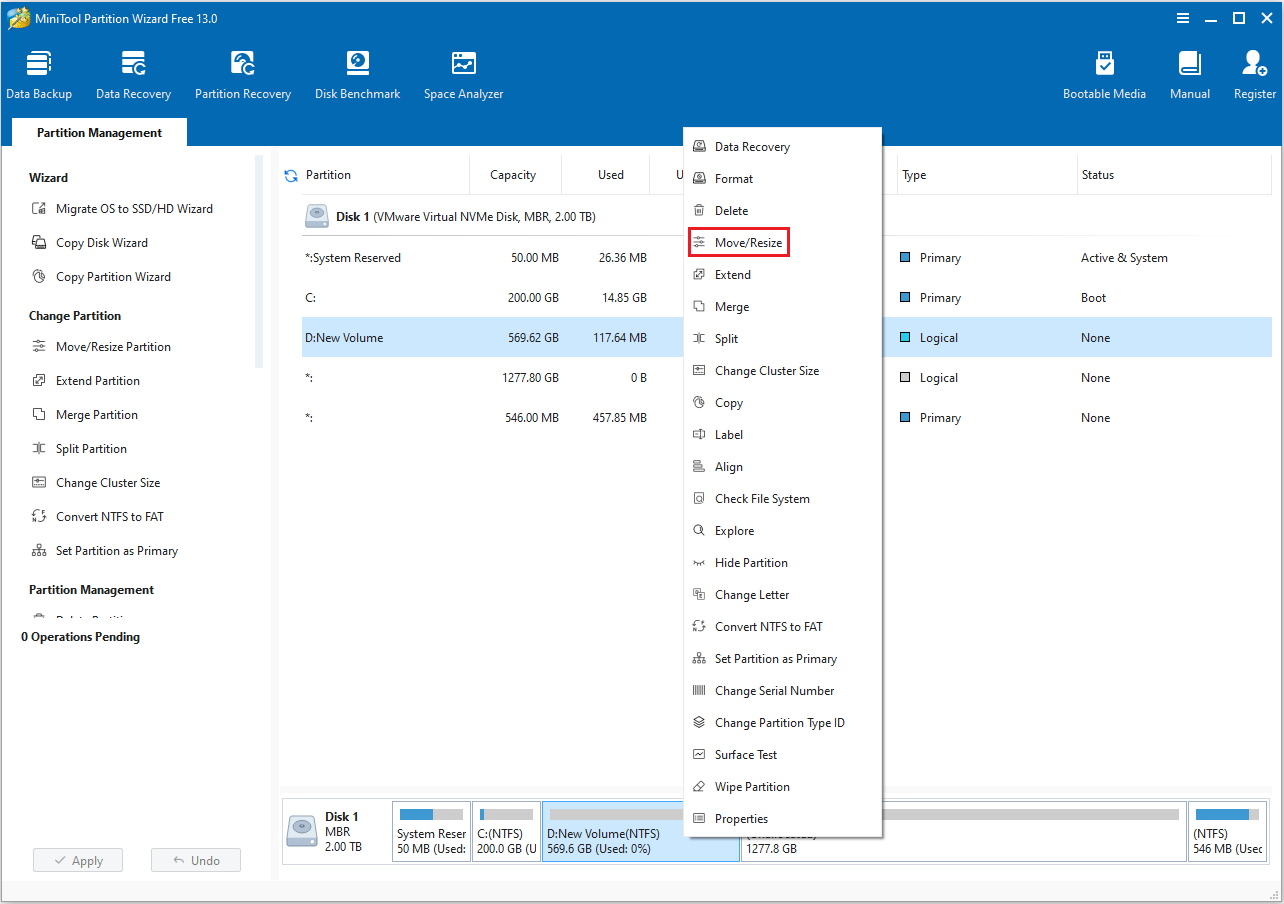This screenshot has width=1284, height=904.
Task: Select the System Reserved block in the disk map
Action: pyautogui.click(x=431, y=832)
